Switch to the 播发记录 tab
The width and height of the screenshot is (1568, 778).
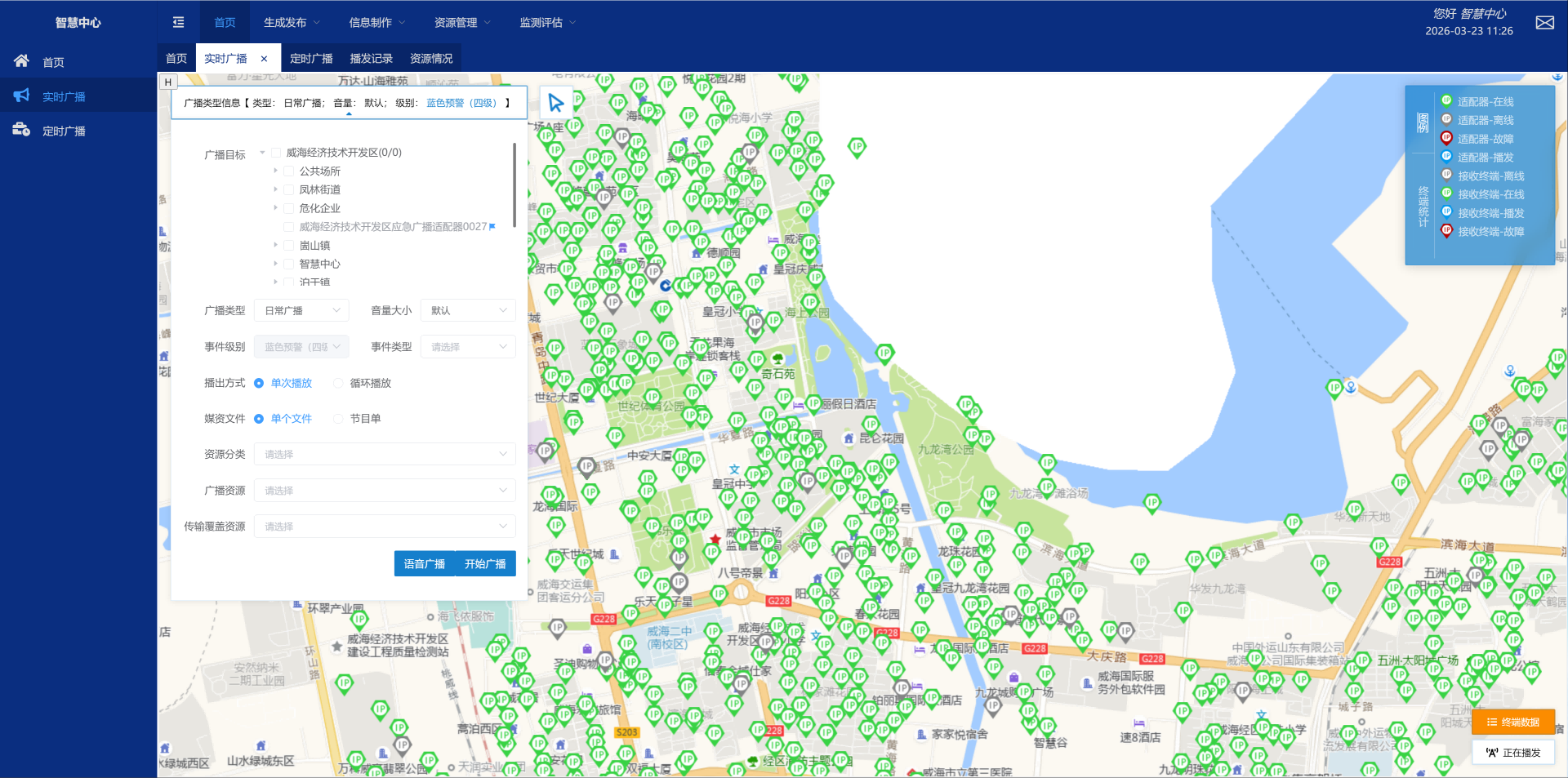pyautogui.click(x=372, y=59)
